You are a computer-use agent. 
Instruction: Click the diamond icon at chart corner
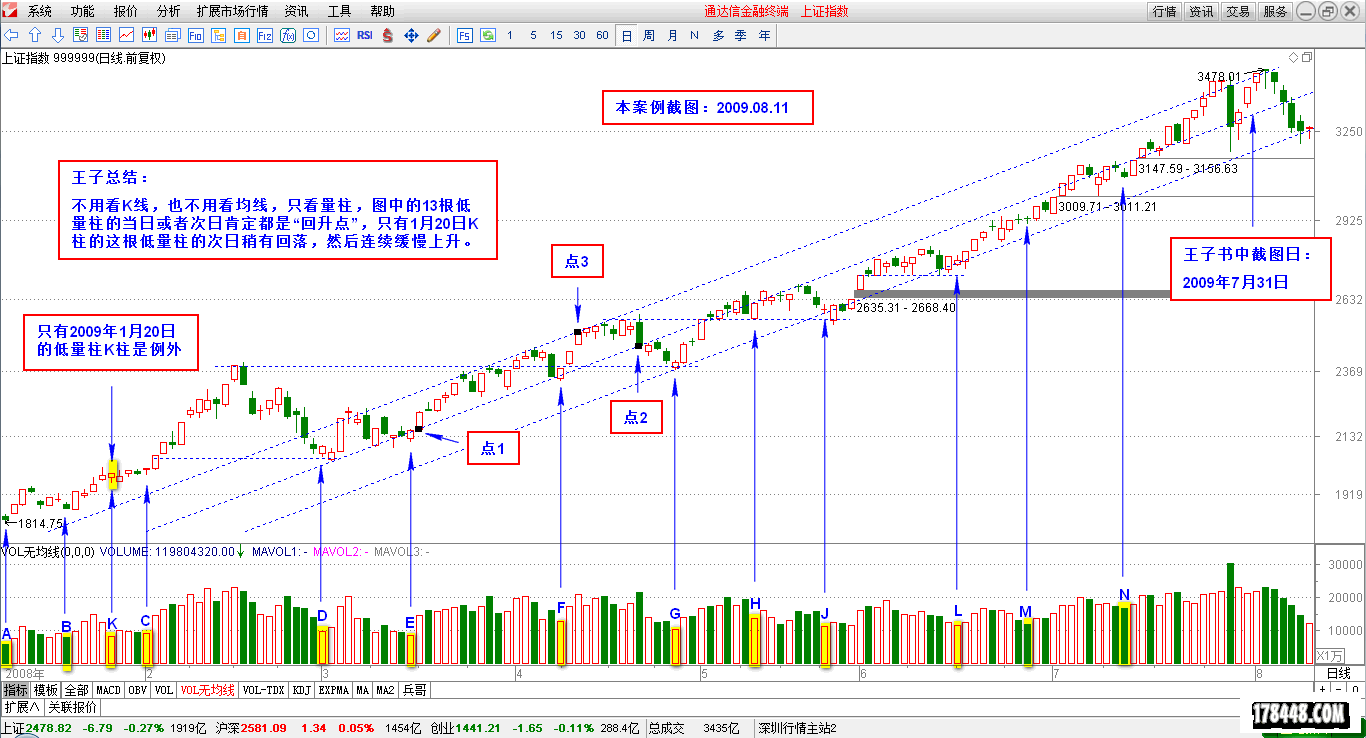coord(1293,57)
